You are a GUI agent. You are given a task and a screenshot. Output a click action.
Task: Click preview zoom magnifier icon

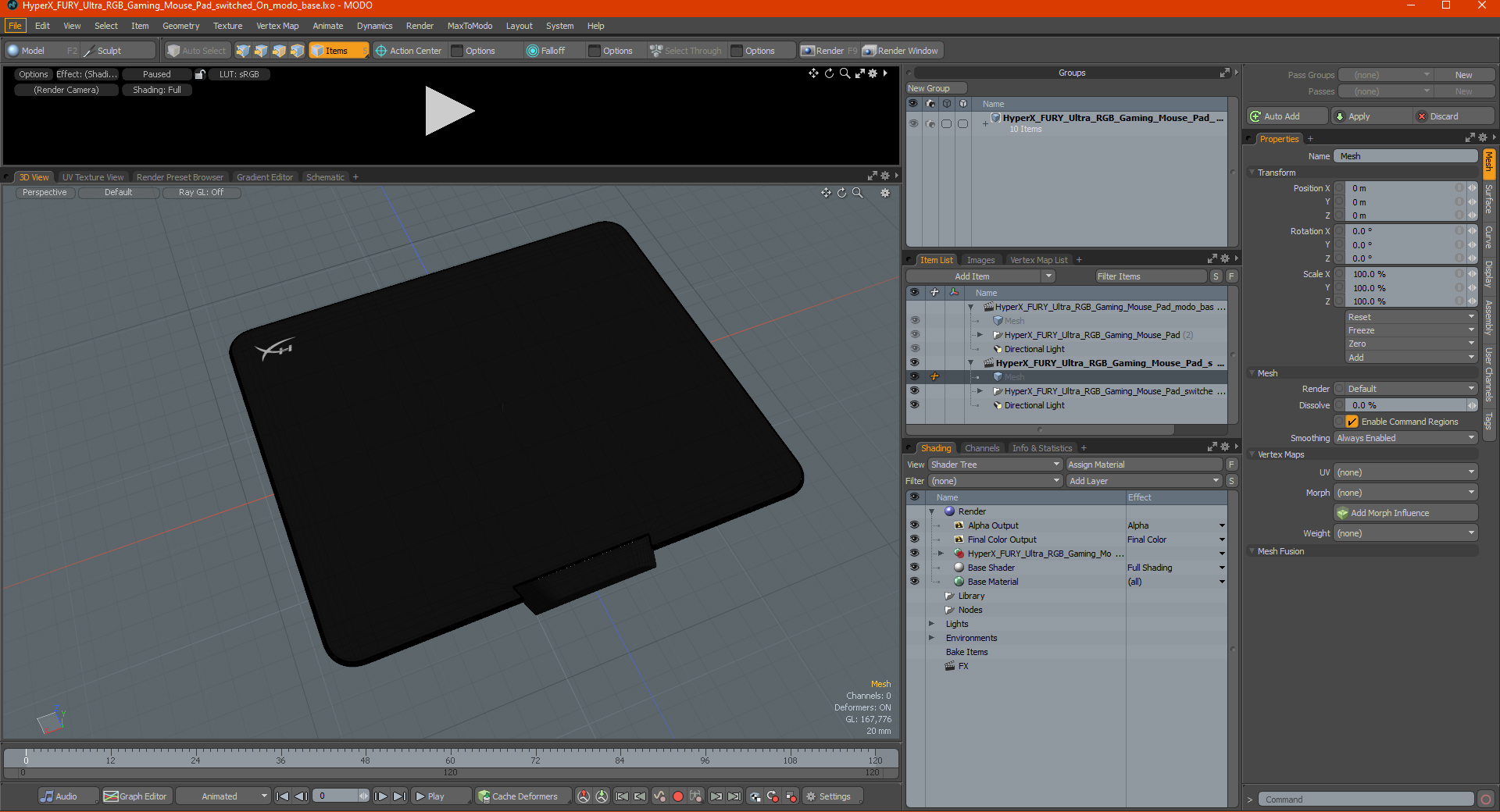point(845,73)
